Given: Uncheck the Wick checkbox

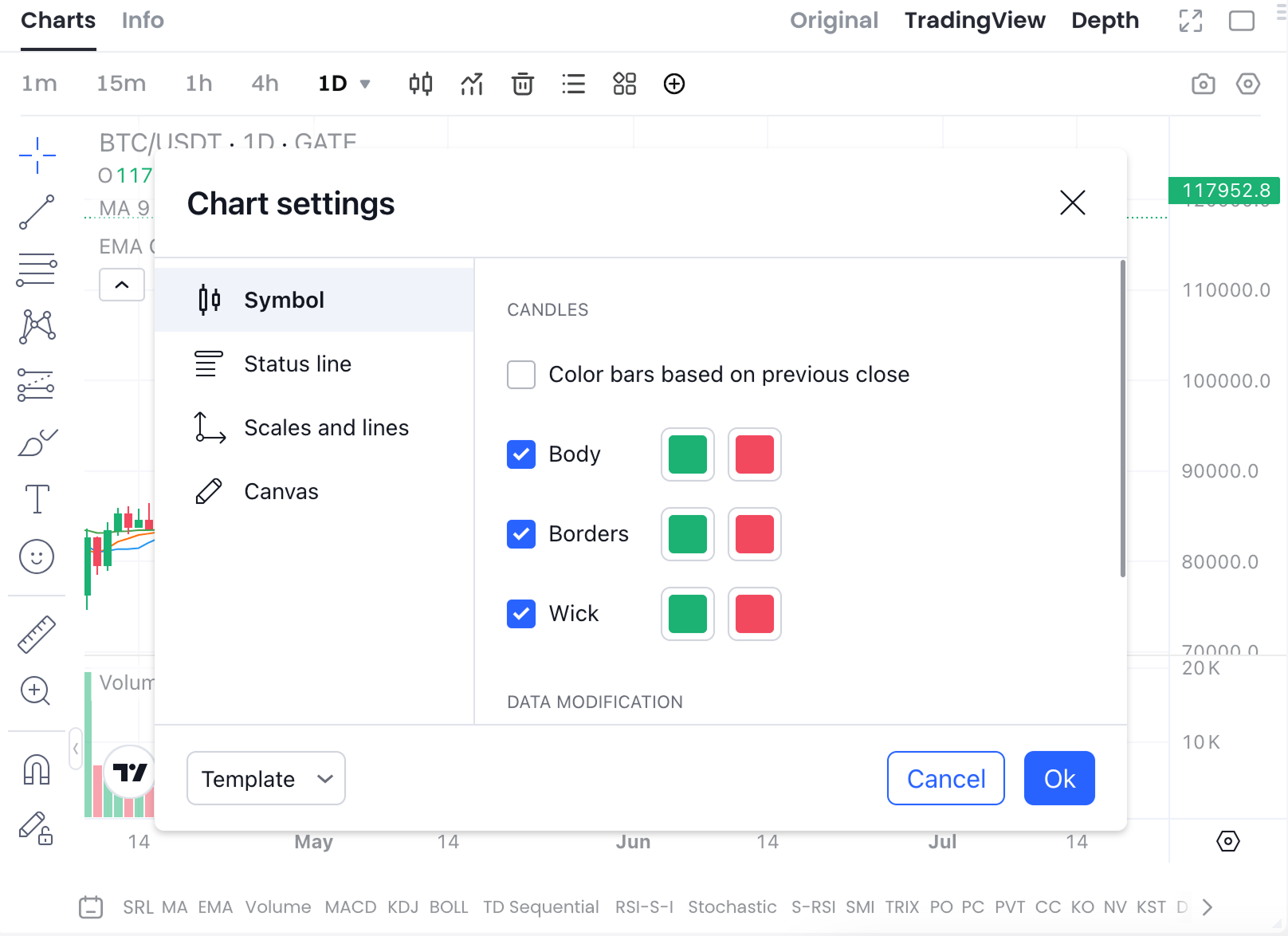Looking at the screenshot, I should [x=521, y=614].
